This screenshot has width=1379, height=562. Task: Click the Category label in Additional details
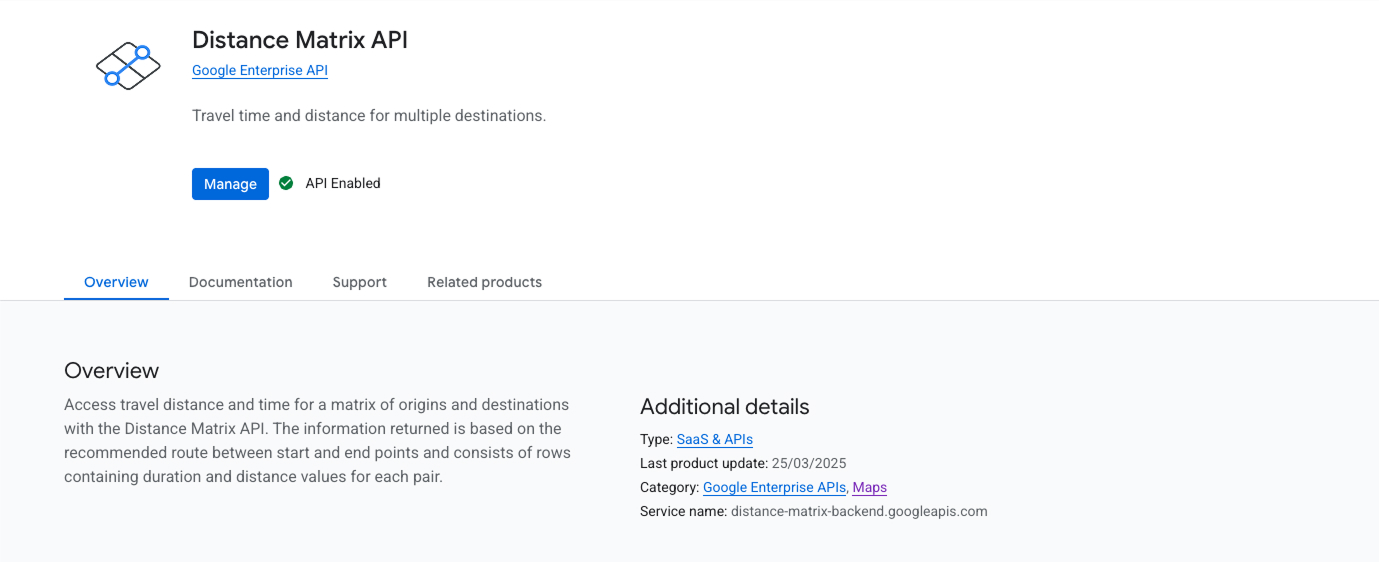point(669,487)
